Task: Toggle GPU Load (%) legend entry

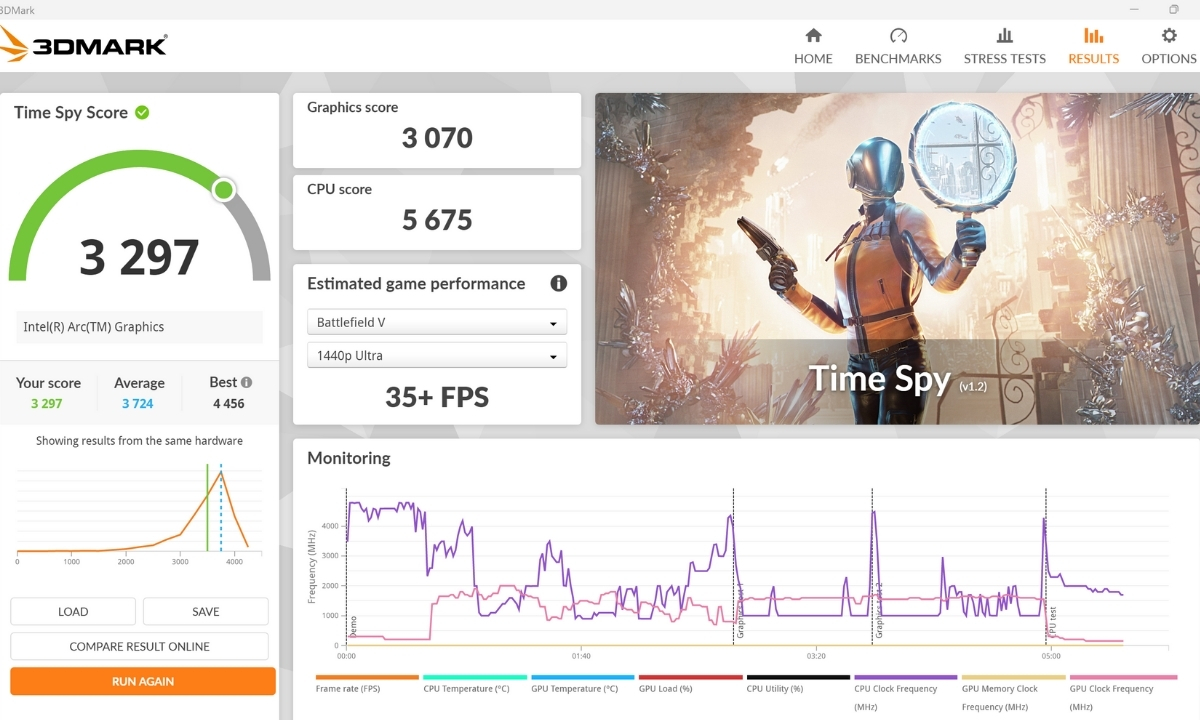Action: [690, 683]
